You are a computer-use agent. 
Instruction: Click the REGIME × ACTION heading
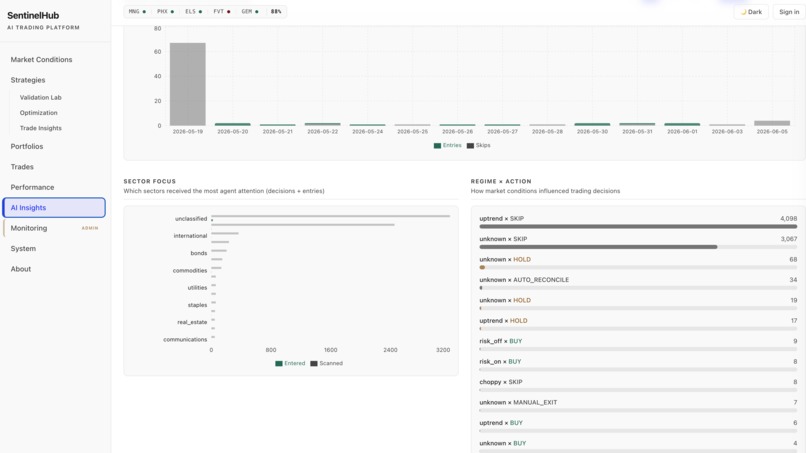[x=501, y=182]
